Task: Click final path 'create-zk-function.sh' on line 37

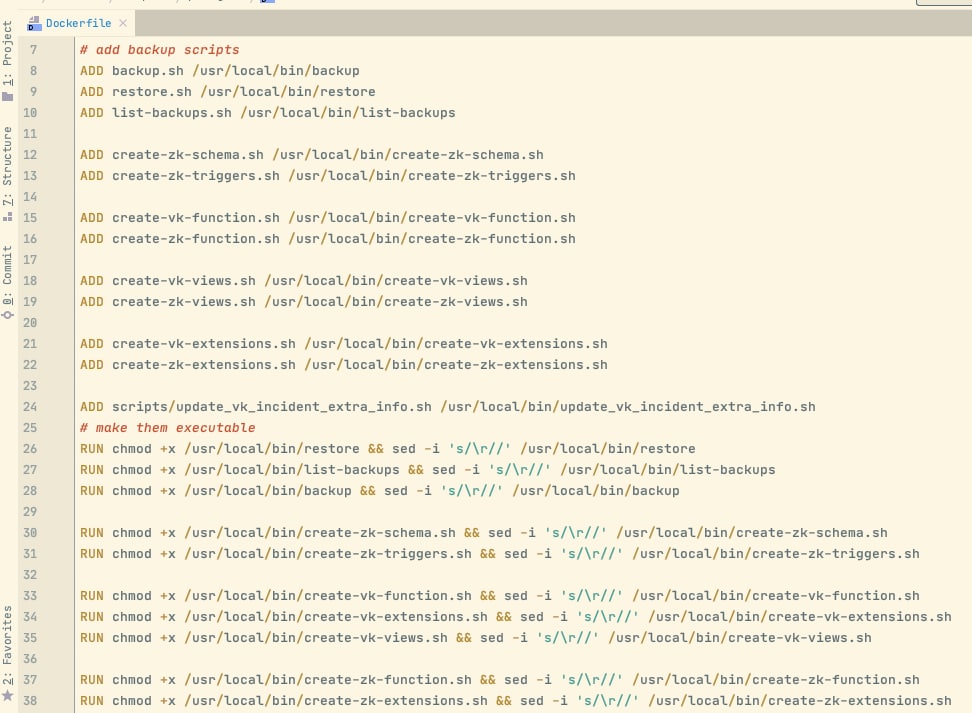Action: coord(836,680)
